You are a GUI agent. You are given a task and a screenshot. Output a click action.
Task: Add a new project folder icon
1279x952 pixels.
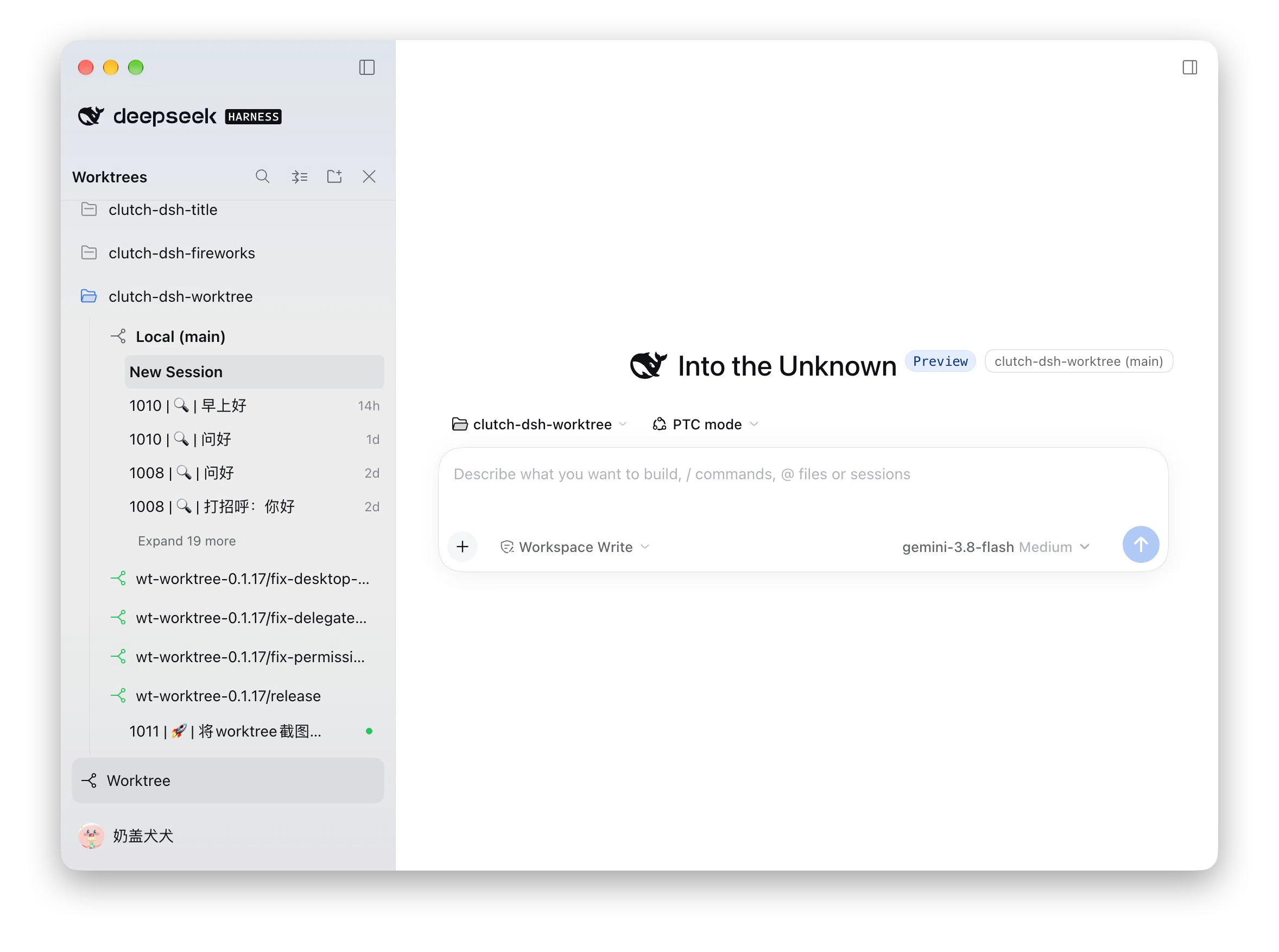pos(334,176)
